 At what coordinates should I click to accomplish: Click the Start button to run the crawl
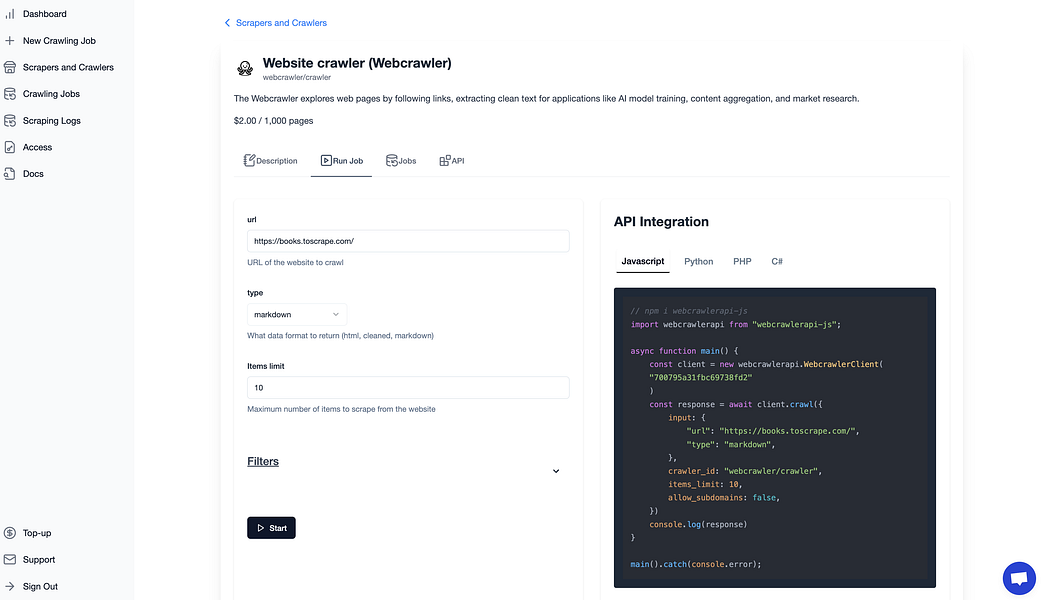tap(271, 527)
